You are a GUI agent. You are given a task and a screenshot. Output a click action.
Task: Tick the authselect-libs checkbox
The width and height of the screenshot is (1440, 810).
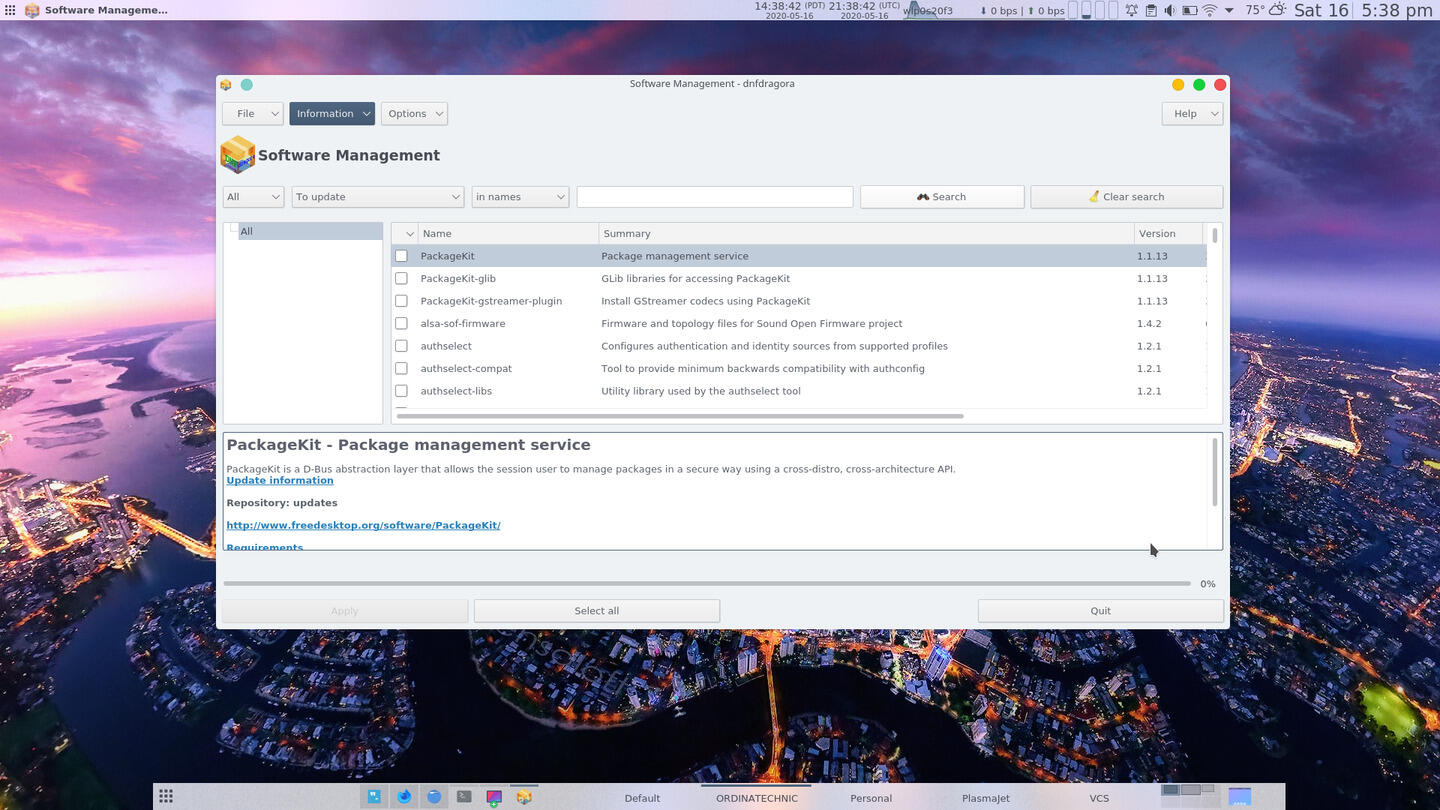coord(401,391)
